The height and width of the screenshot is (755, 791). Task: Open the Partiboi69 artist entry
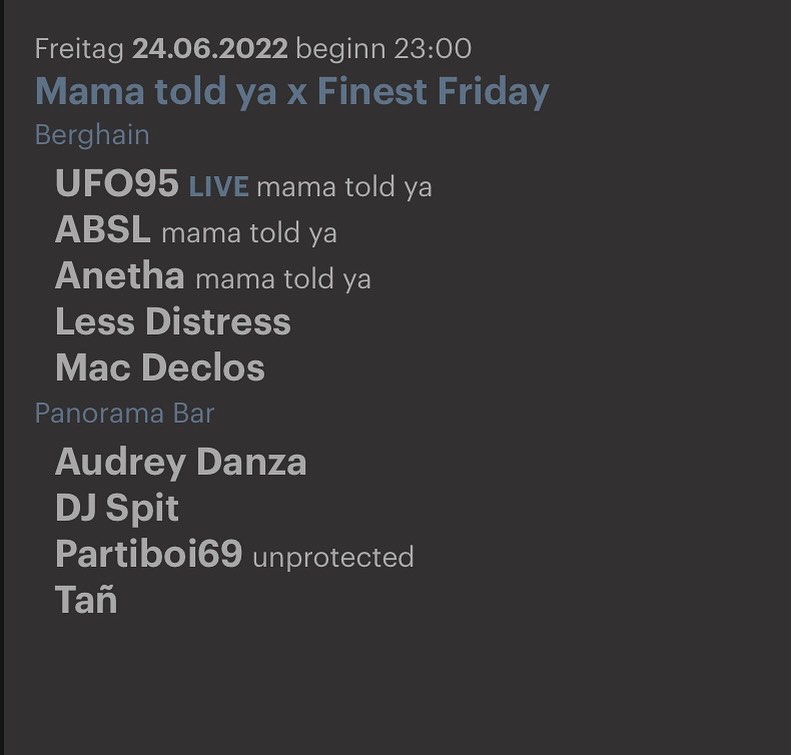tap(149, 554)
